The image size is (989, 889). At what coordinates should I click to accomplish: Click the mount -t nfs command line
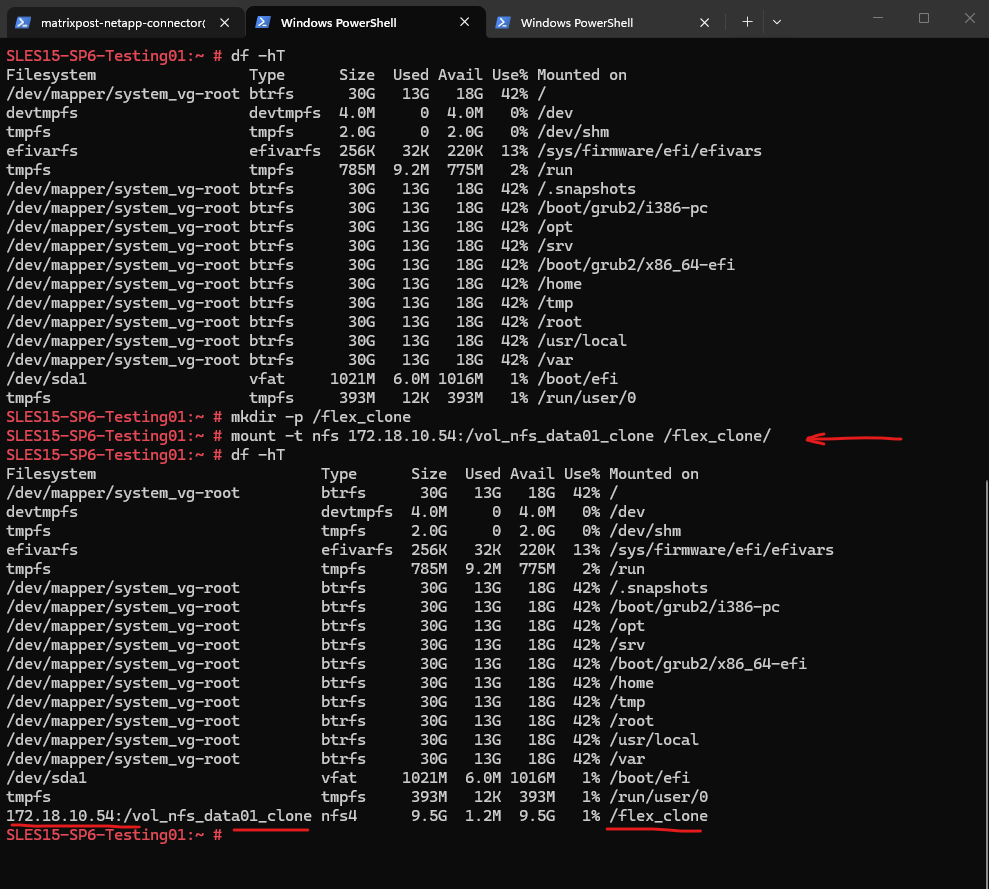point(500,436)
